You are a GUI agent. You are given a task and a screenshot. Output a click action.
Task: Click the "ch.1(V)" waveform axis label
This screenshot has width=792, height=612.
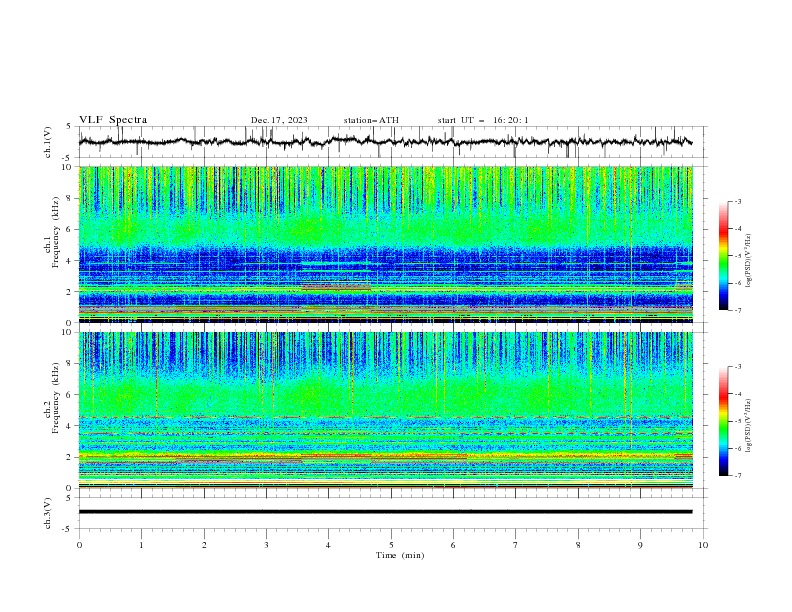click(x=48, y=142)
